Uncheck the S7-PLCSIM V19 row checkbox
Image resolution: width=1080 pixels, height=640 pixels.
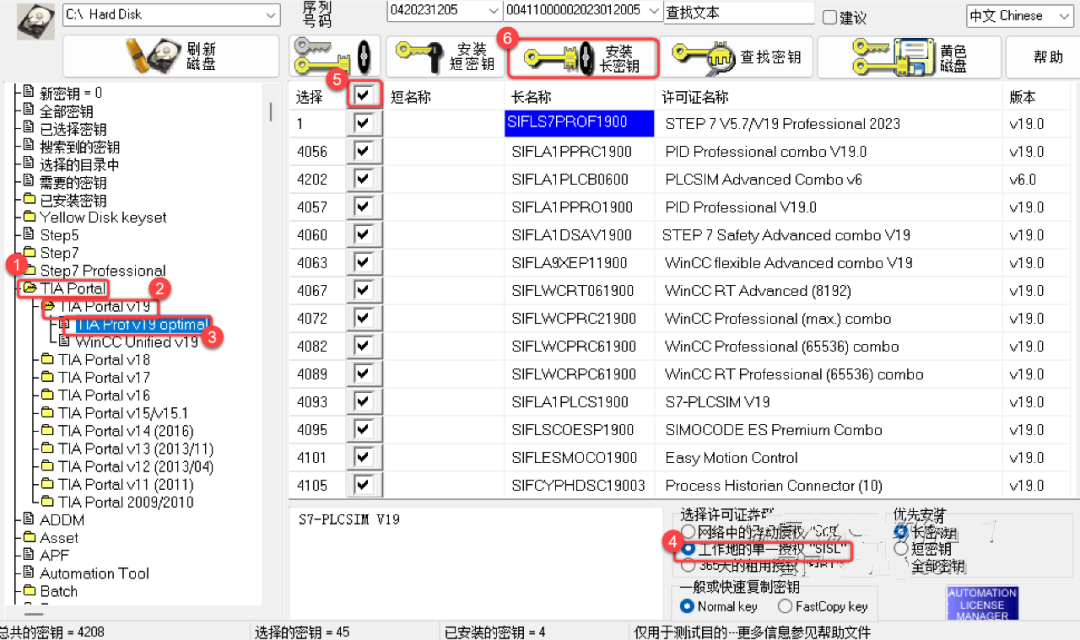(364, 402)
